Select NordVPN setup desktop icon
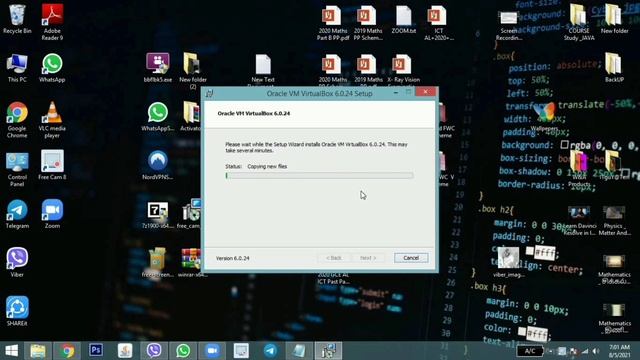Screen dimensions: 640x360 tap(158, 165)
